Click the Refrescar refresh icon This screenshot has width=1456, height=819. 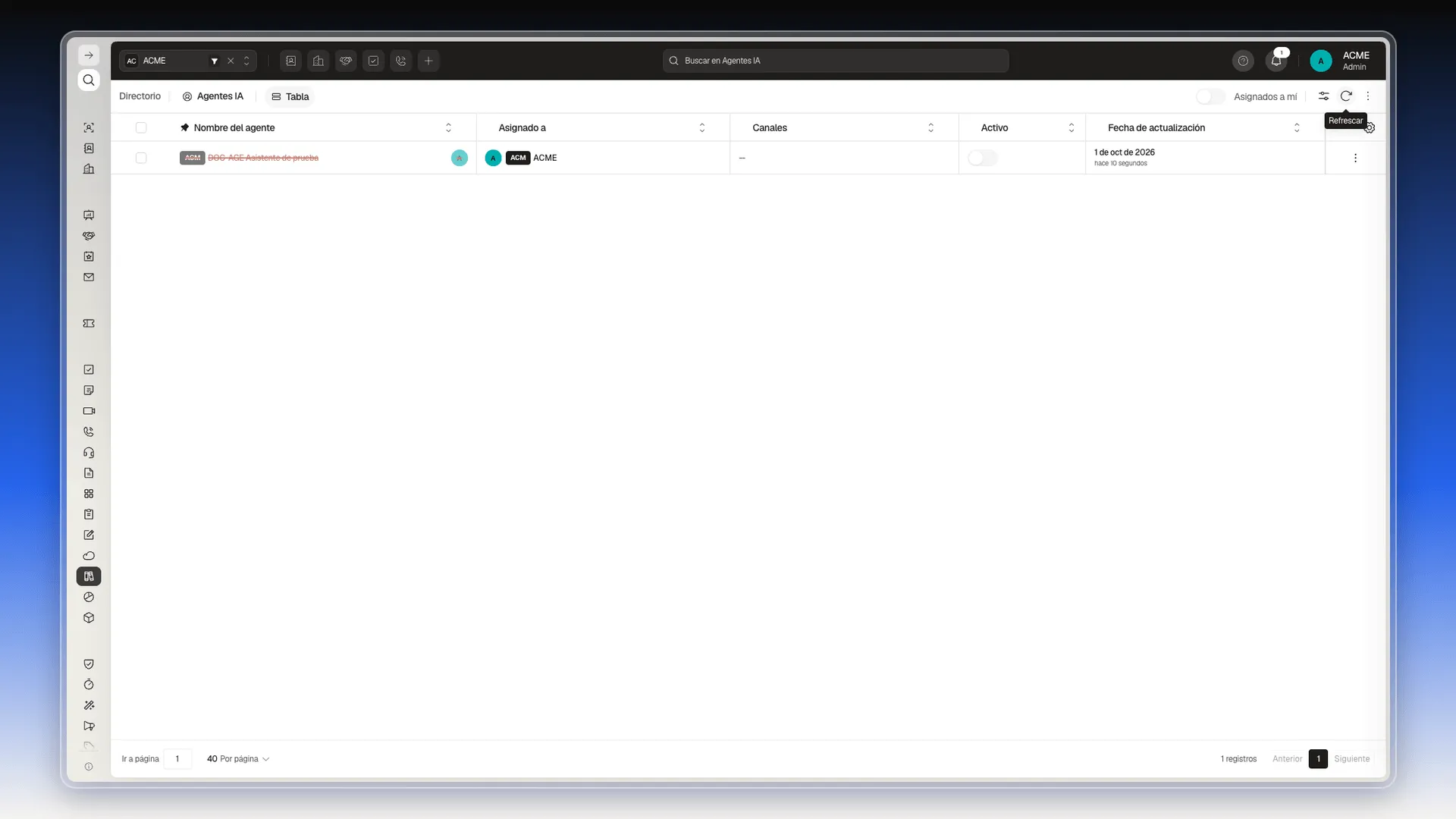[x=1346, y=96]
